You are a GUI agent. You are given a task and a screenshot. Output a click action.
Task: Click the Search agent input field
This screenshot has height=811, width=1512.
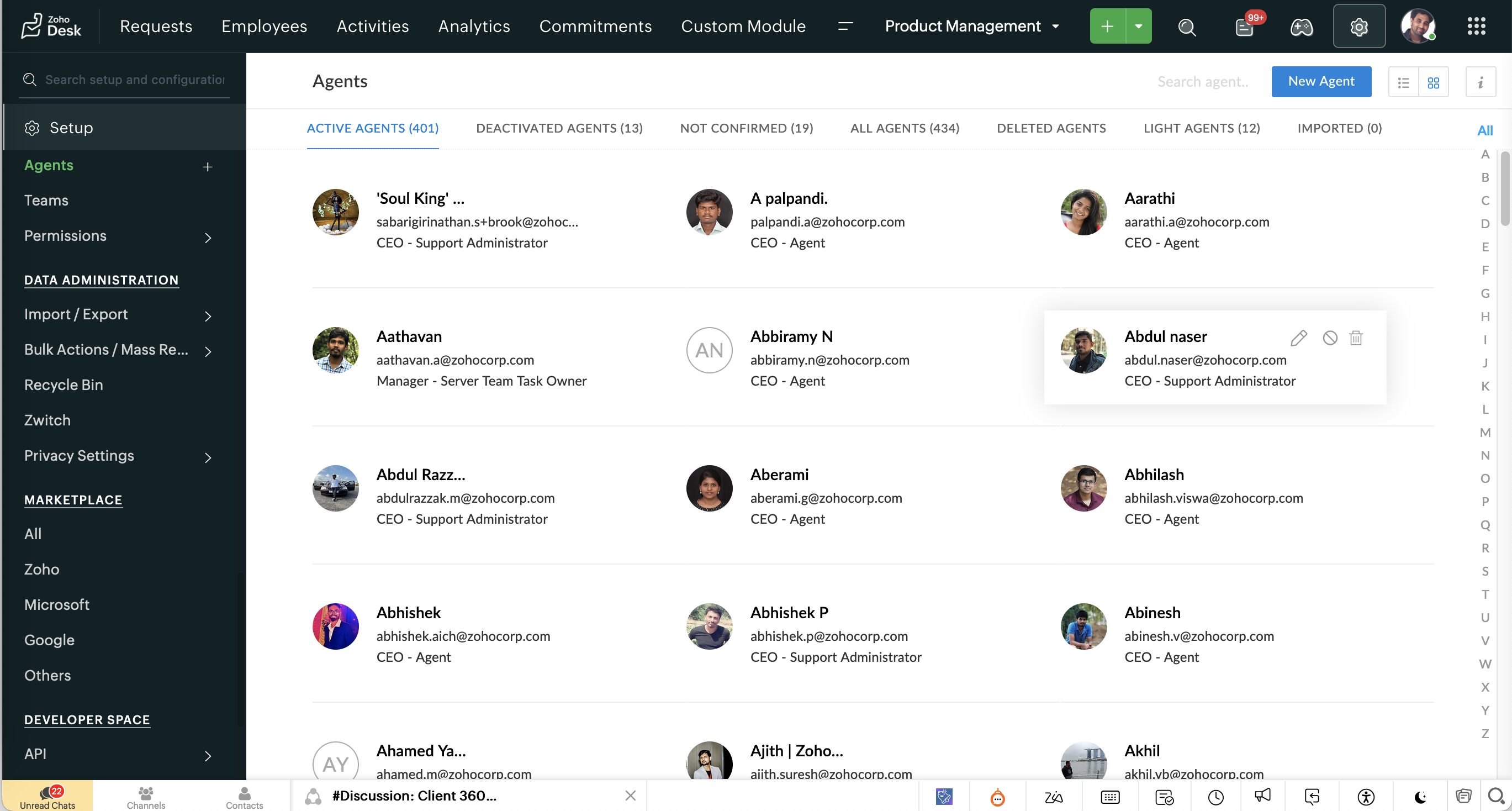point(1203,82)
